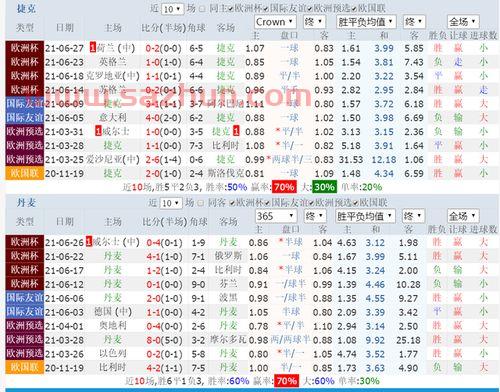Open the 365 bookmaker dropdown
This screenshot has width=500, height=392.
(x=276, y=216)
